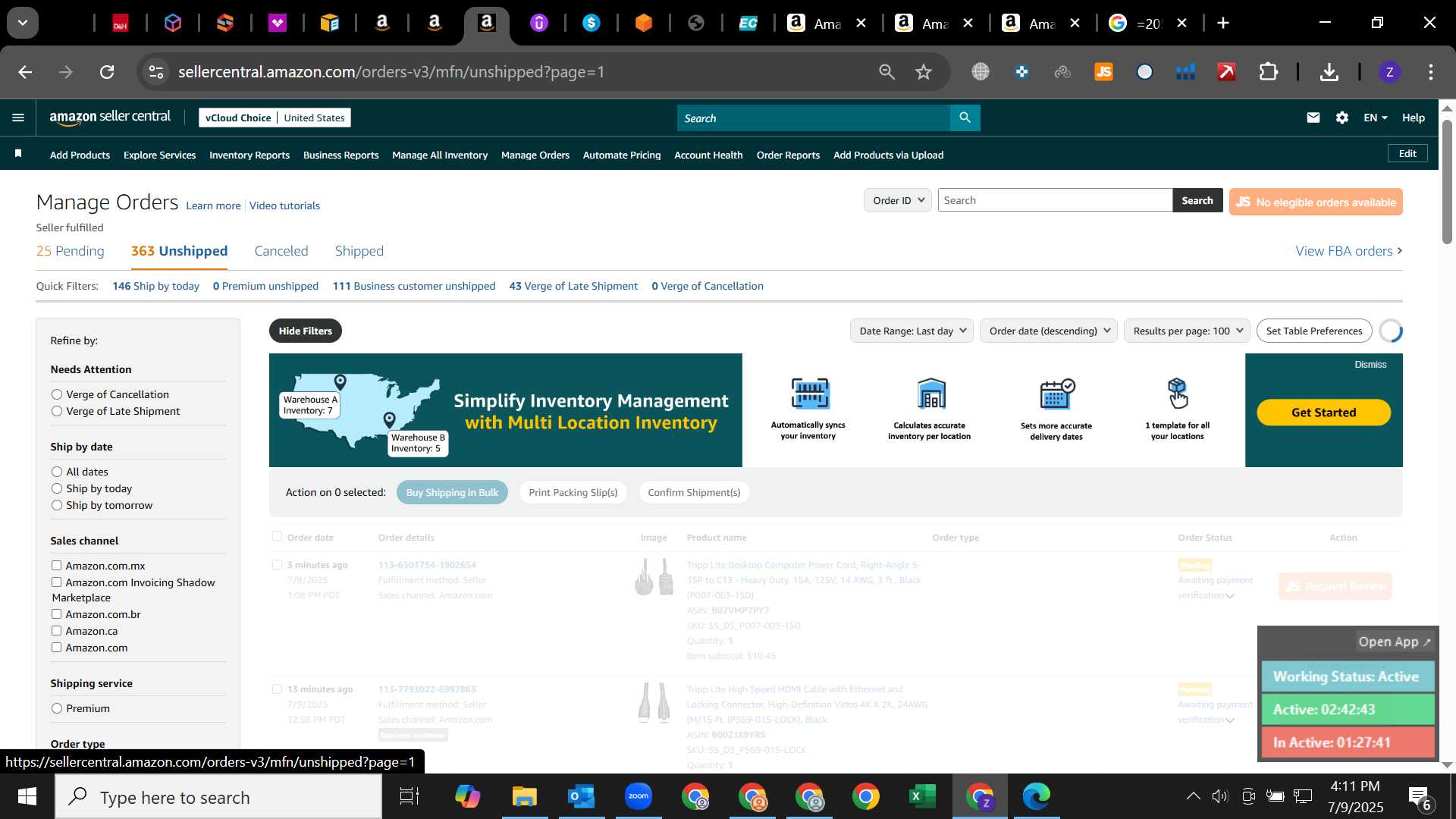The height and width of the screenshot is (819, 1456).
Task: Dismiss the inventory banner
Action: [x=1370, y=365]
